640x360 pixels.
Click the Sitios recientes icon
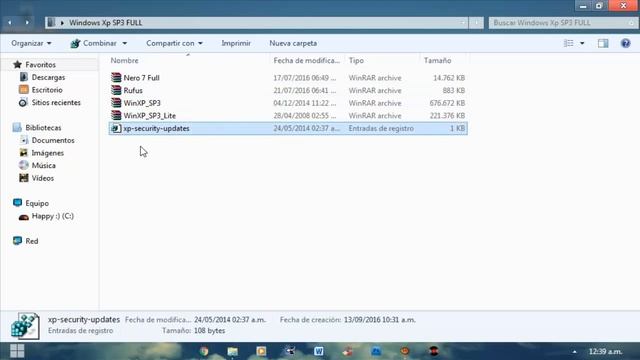pyautogui.click(x=23, y=102)
